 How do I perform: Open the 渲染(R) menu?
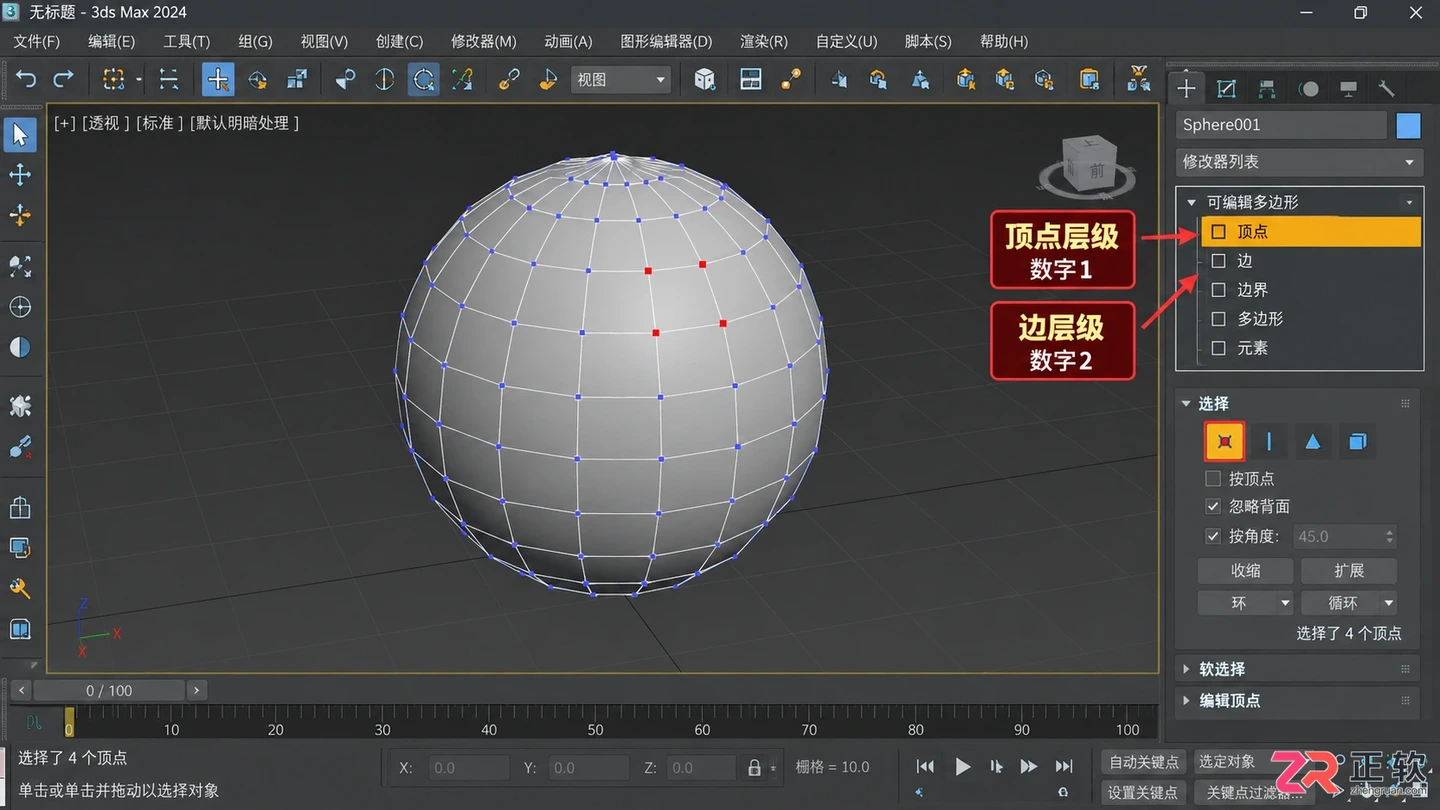point(764,41)
